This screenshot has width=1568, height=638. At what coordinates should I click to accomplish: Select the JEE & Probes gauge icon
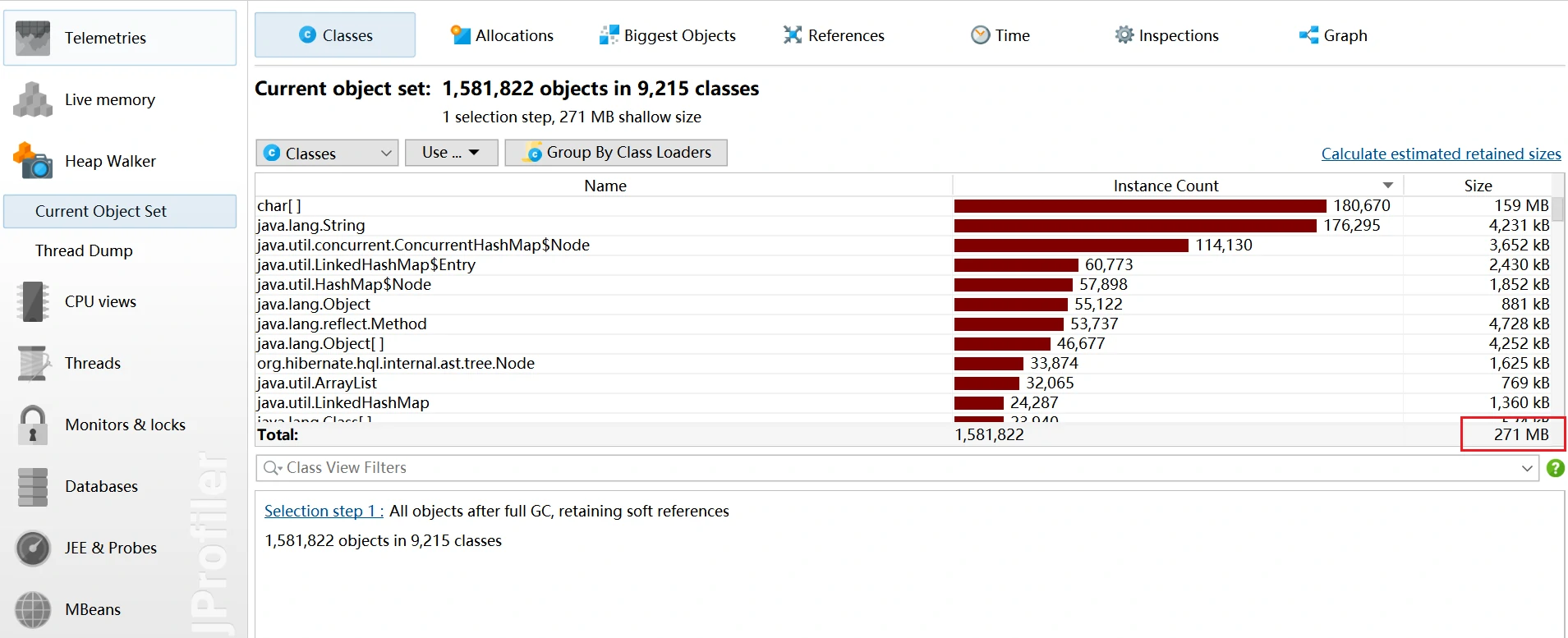(33, 548)
